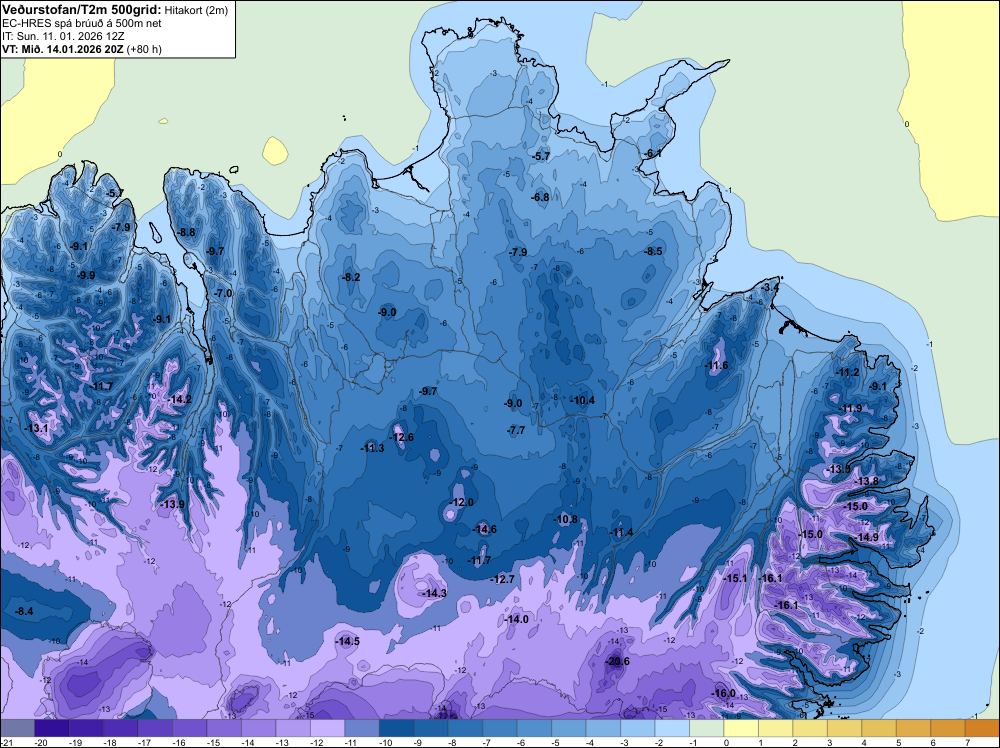Image resolution: width=1000 pixels, height=748 pixels.
Task: Select the -11.3 temperature label
Action: click(372, 448)
